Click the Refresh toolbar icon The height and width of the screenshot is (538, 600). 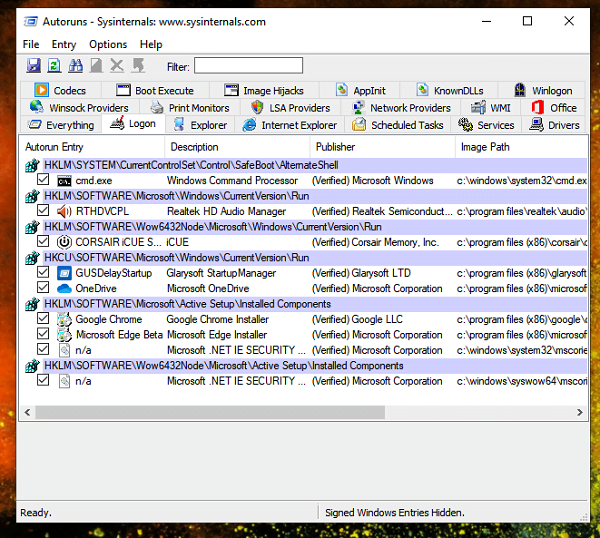pos(54,65)
